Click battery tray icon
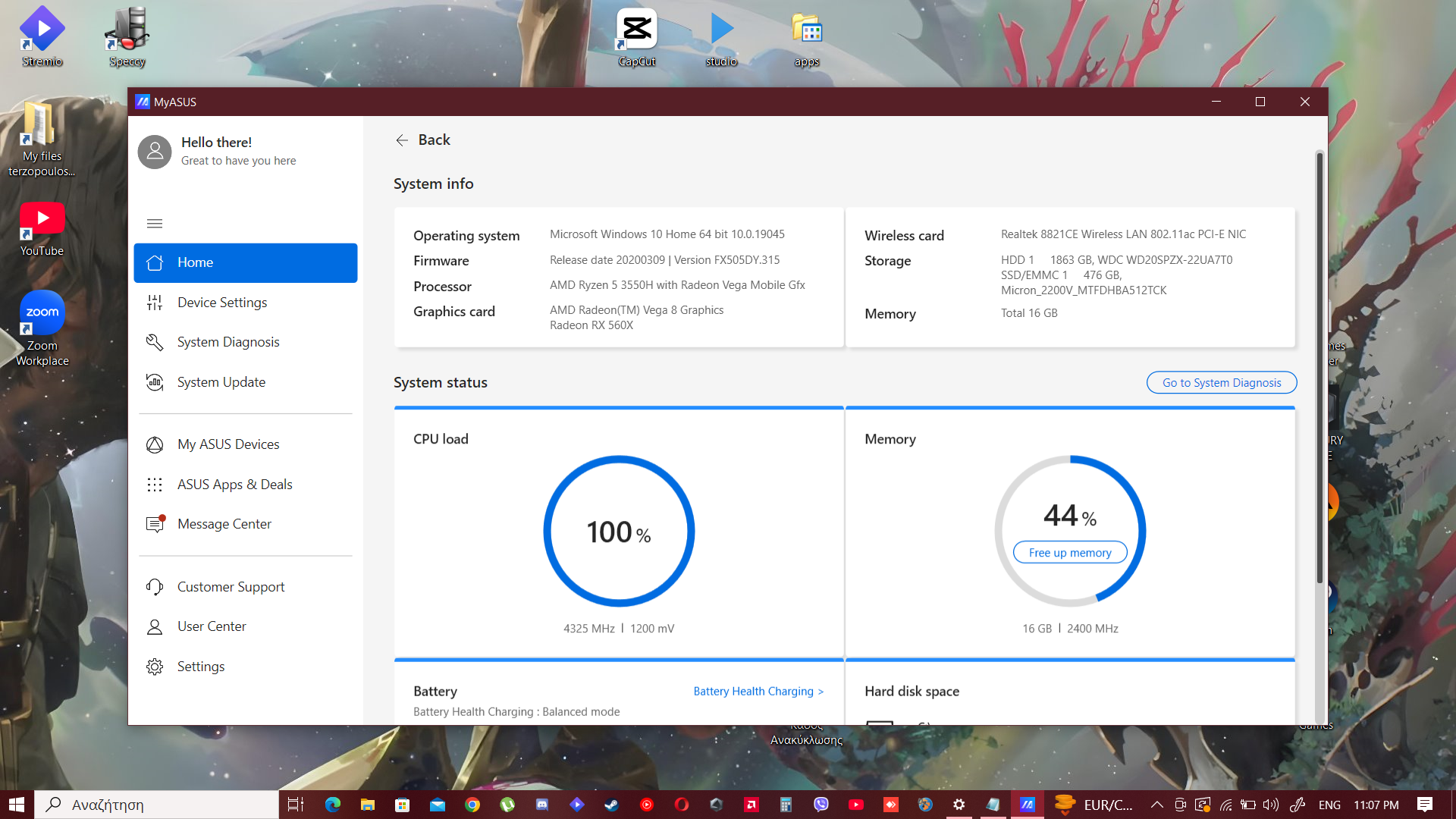Viewport: 1456px width, 819px height. (x=1248, y=805)
